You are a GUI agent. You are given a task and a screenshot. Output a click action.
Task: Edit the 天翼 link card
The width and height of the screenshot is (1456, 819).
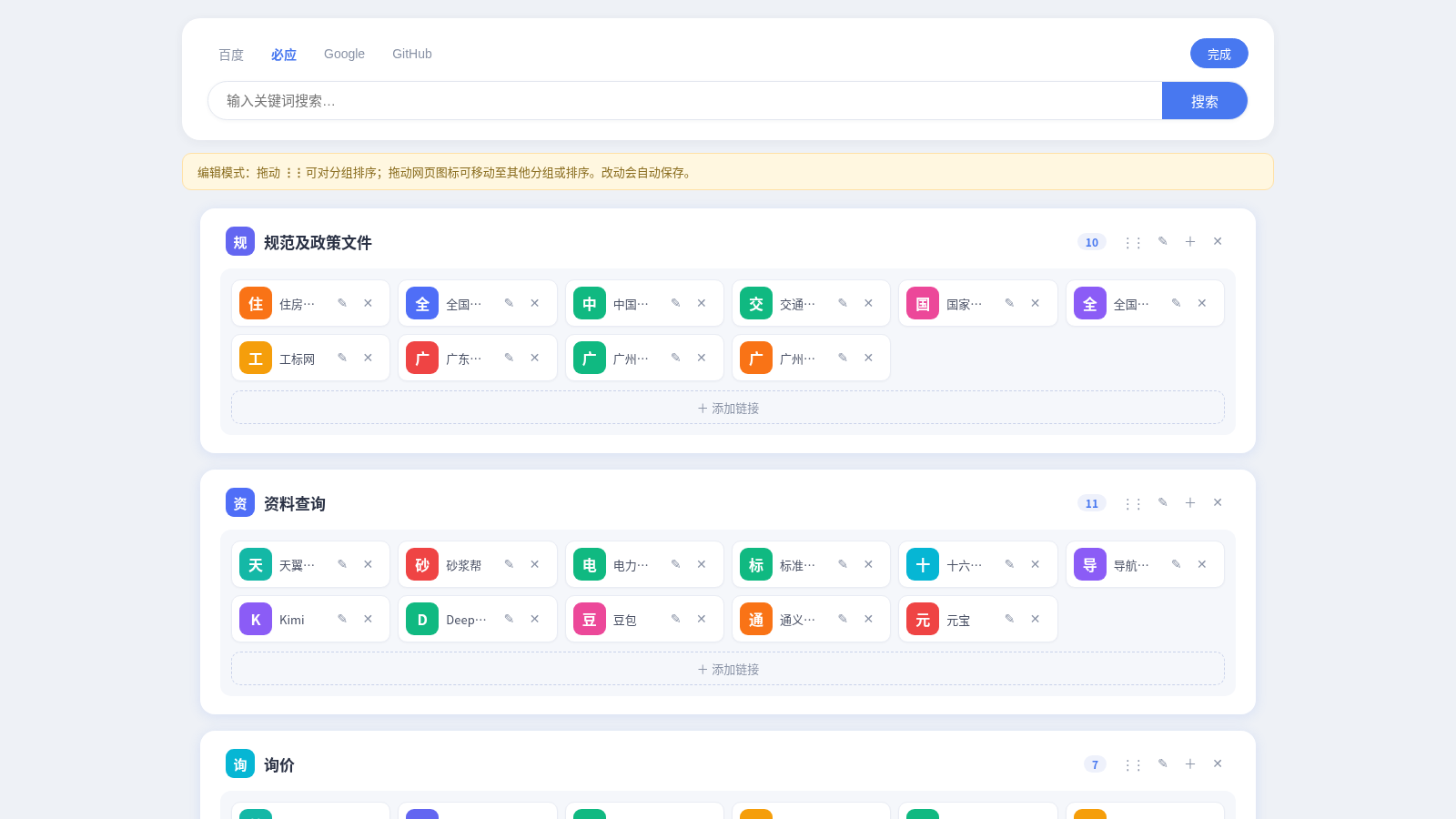(x=342, y=564)
